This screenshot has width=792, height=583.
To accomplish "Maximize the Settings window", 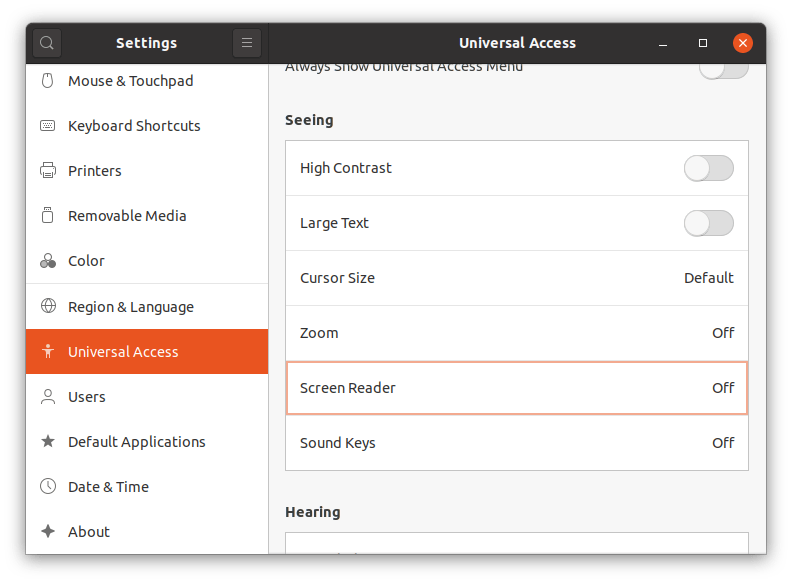I will point(703,43).
